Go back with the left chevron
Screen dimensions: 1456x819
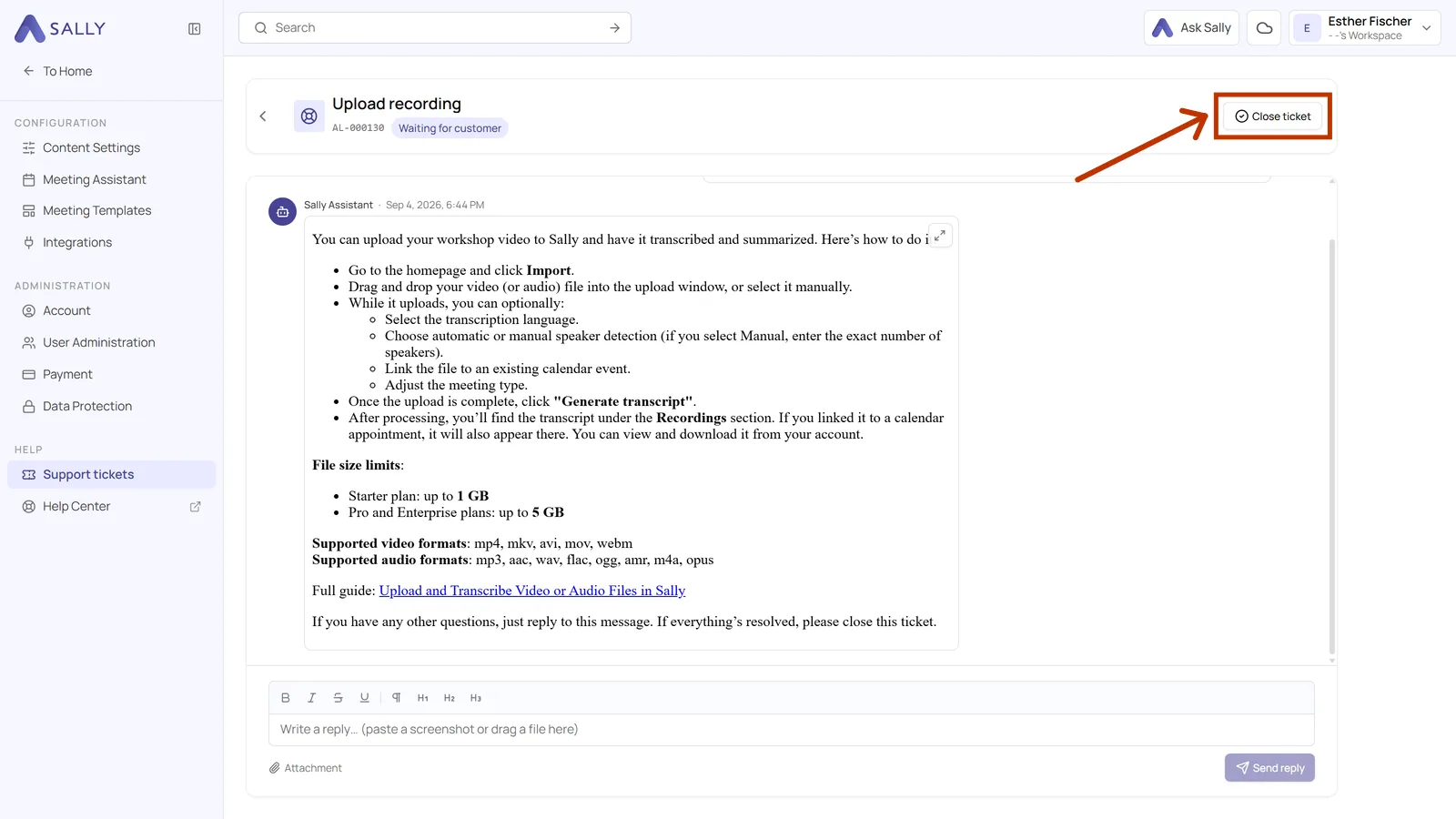coord(263,116)
